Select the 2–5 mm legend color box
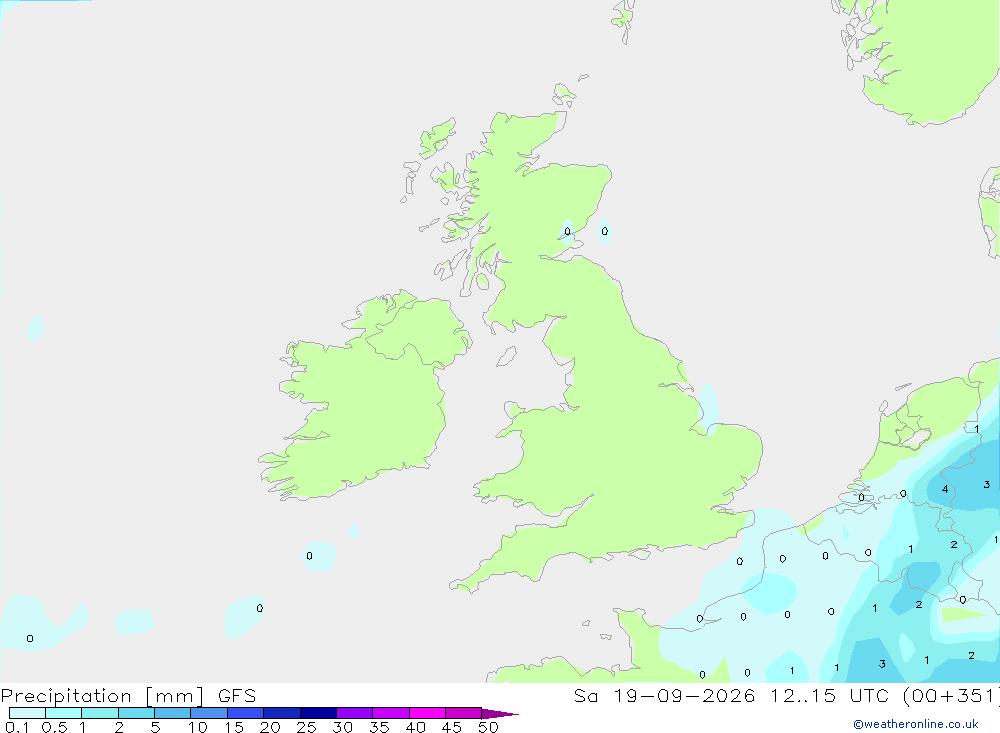1000x733 pixels. (136, 713)
